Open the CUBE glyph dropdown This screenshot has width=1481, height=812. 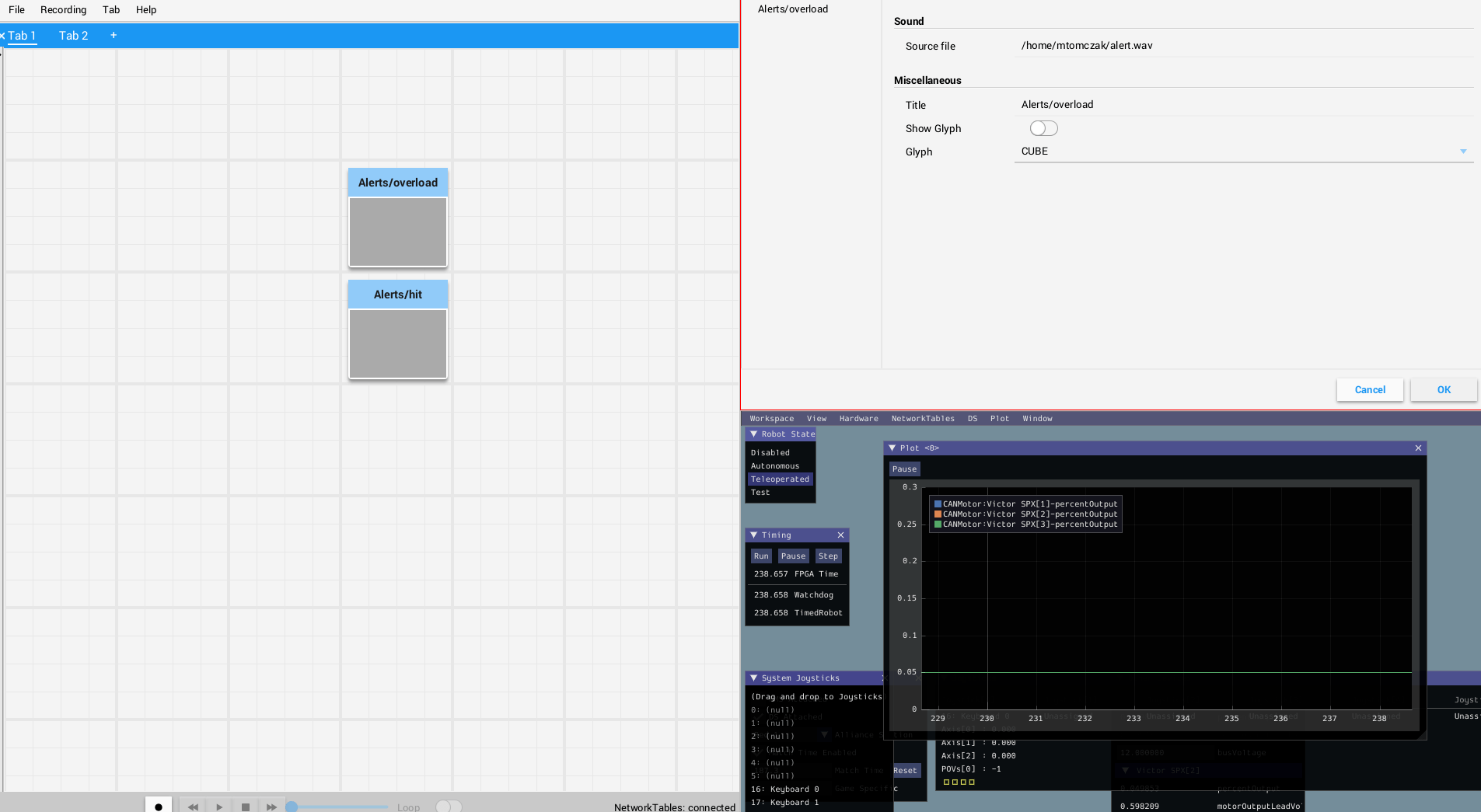(1463, 152)
